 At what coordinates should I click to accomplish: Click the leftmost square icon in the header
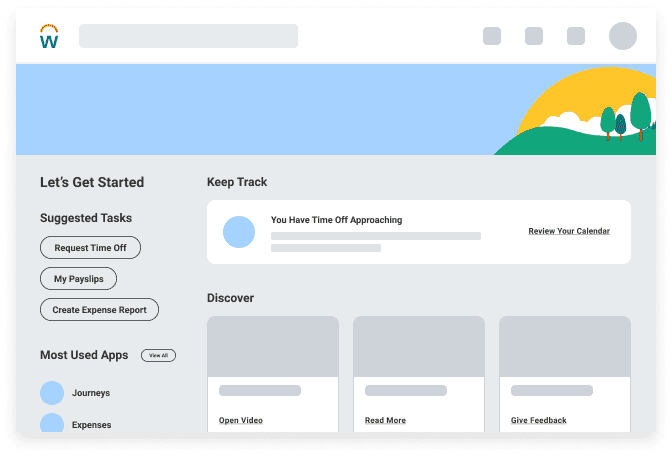pos(492,36)
